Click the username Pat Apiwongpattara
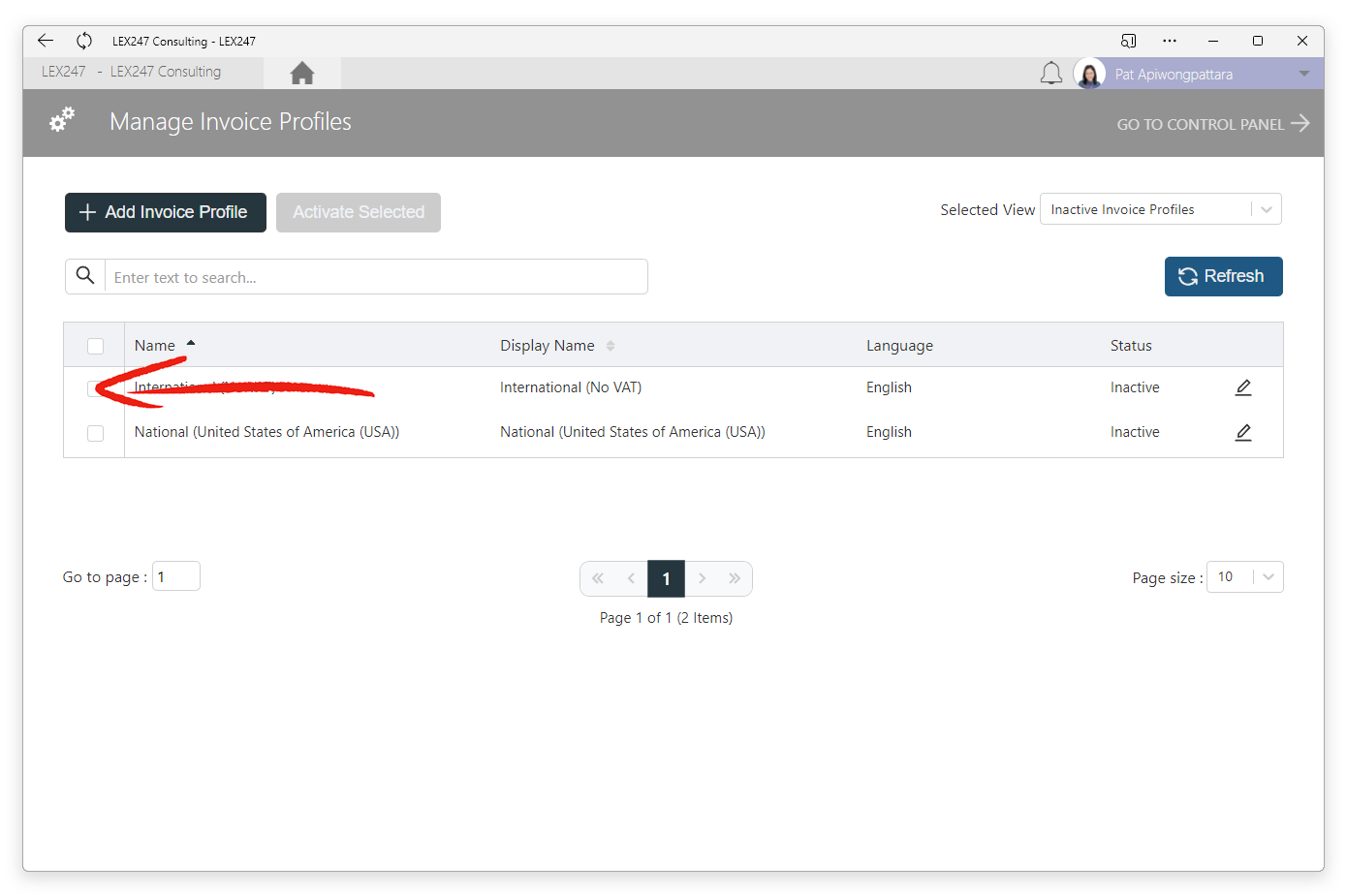This screenshot has height=896, width=1347. [x=1174, y=75]
